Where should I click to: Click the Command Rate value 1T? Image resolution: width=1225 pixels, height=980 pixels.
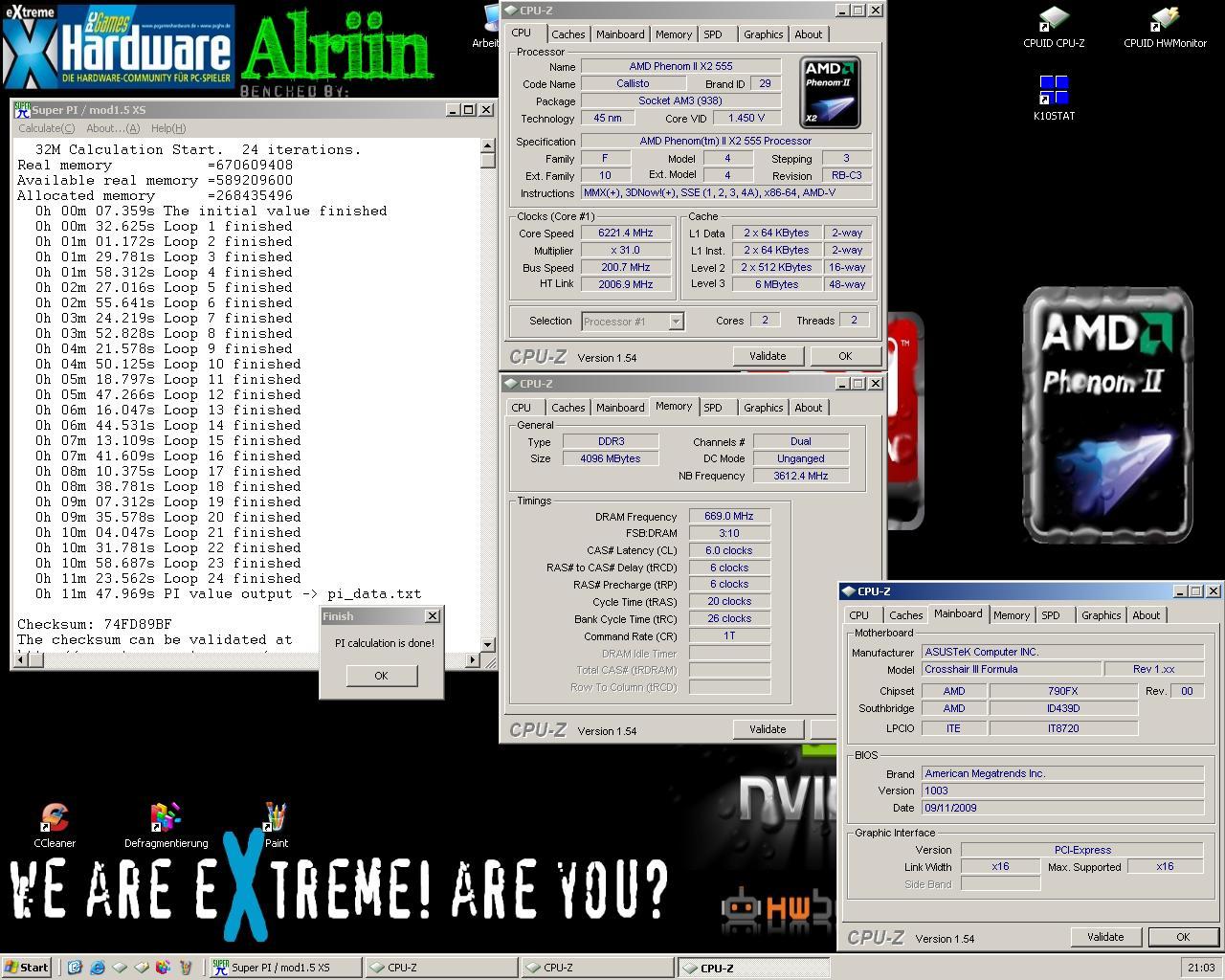pyautogui.click(x=729, y=635)
